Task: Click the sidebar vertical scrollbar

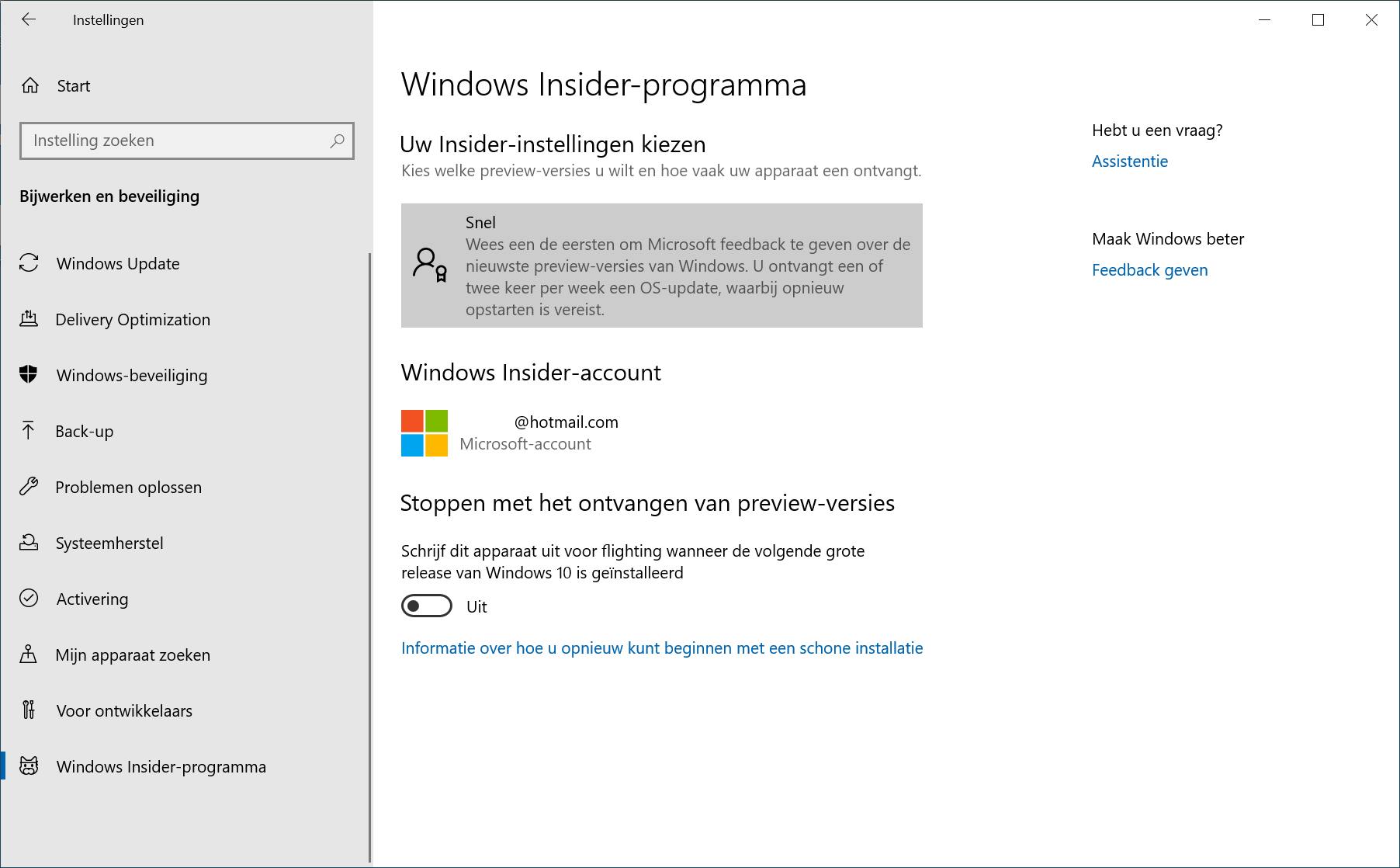Action: pyautogui.click(x=370, y=557)
